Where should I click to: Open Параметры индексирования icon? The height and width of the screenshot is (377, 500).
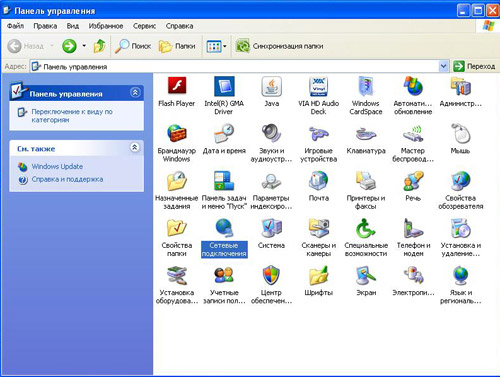point(271,181)
